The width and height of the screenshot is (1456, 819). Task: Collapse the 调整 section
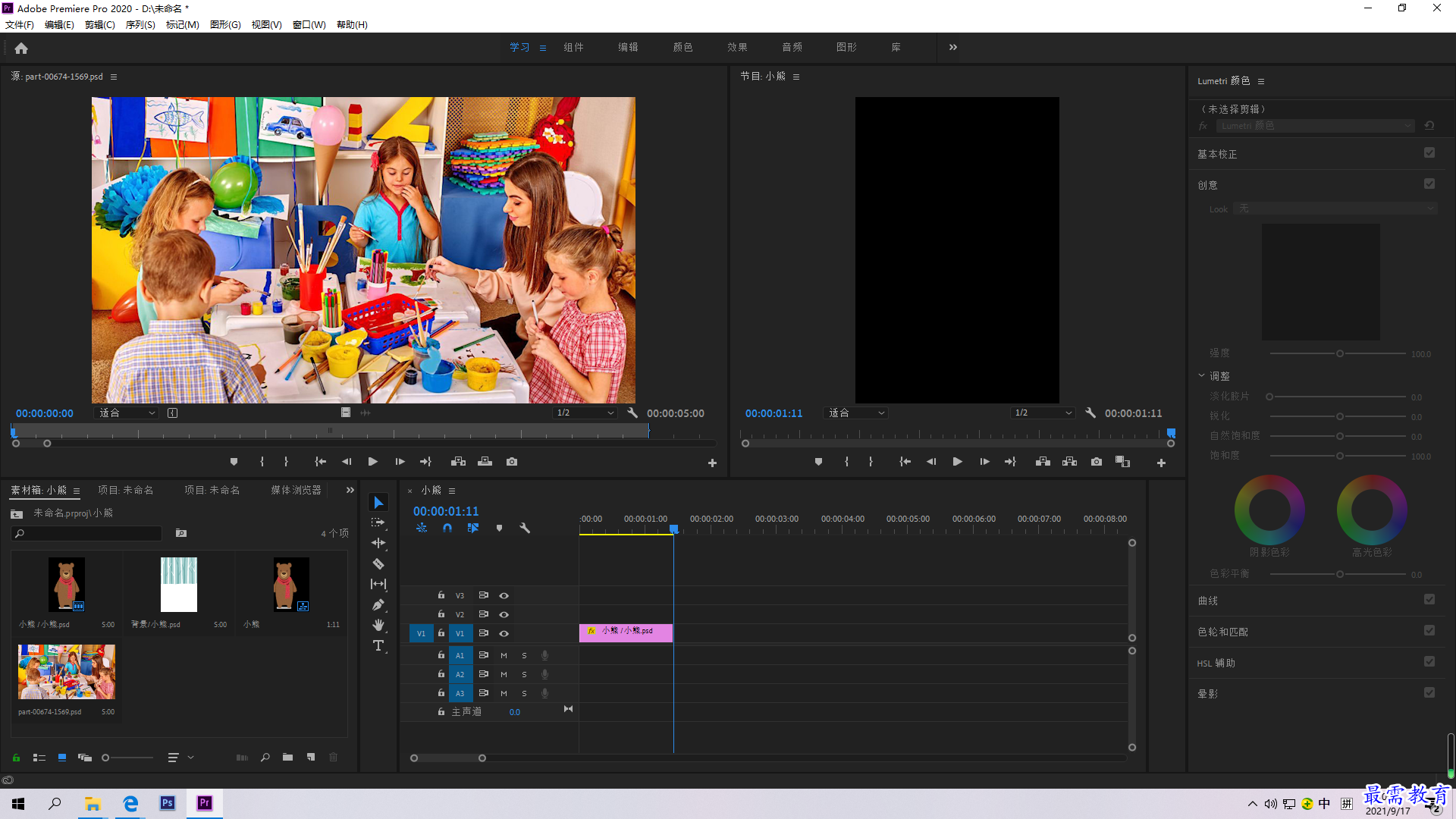point(1201,375)
